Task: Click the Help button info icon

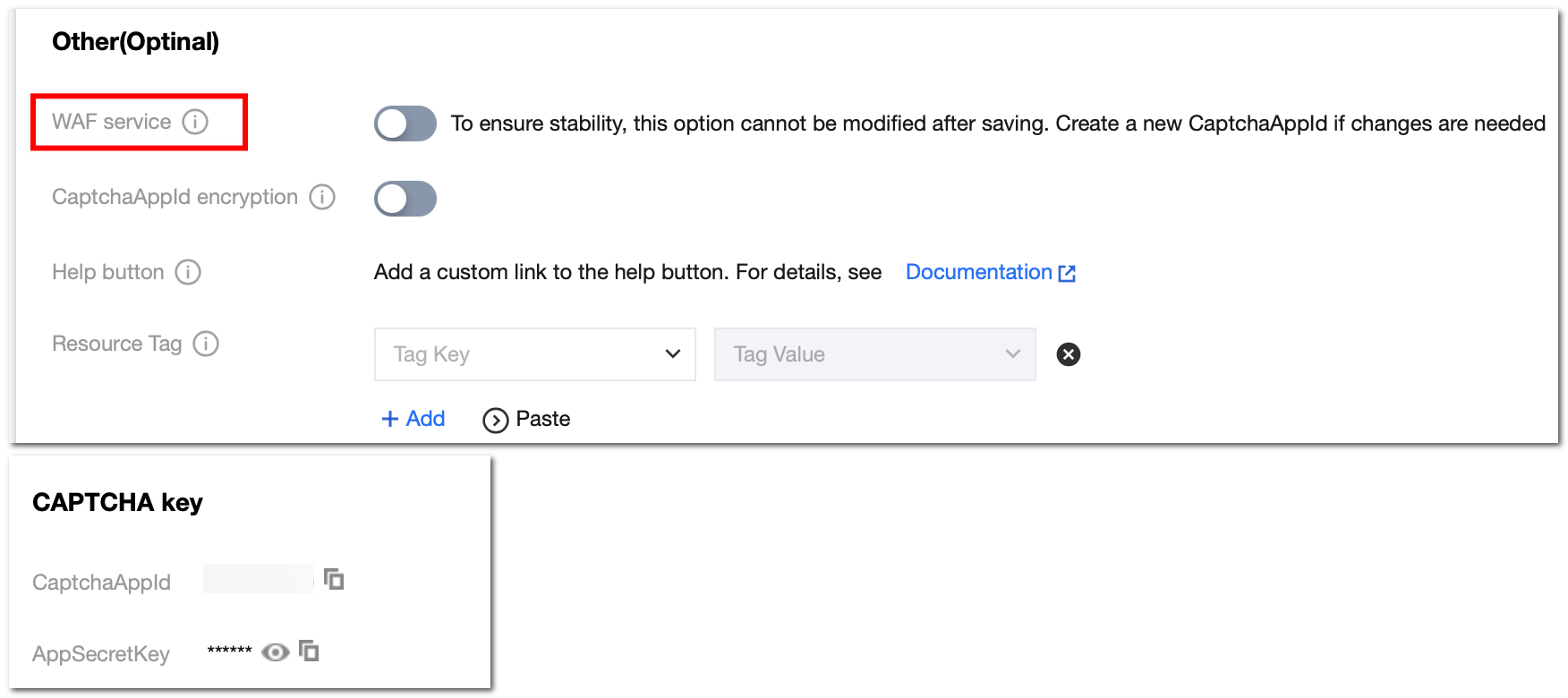Action: [188, 272]
